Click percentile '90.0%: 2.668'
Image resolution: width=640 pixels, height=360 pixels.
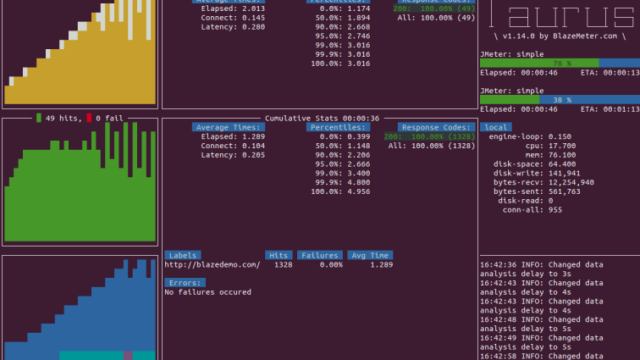(343, 27)
